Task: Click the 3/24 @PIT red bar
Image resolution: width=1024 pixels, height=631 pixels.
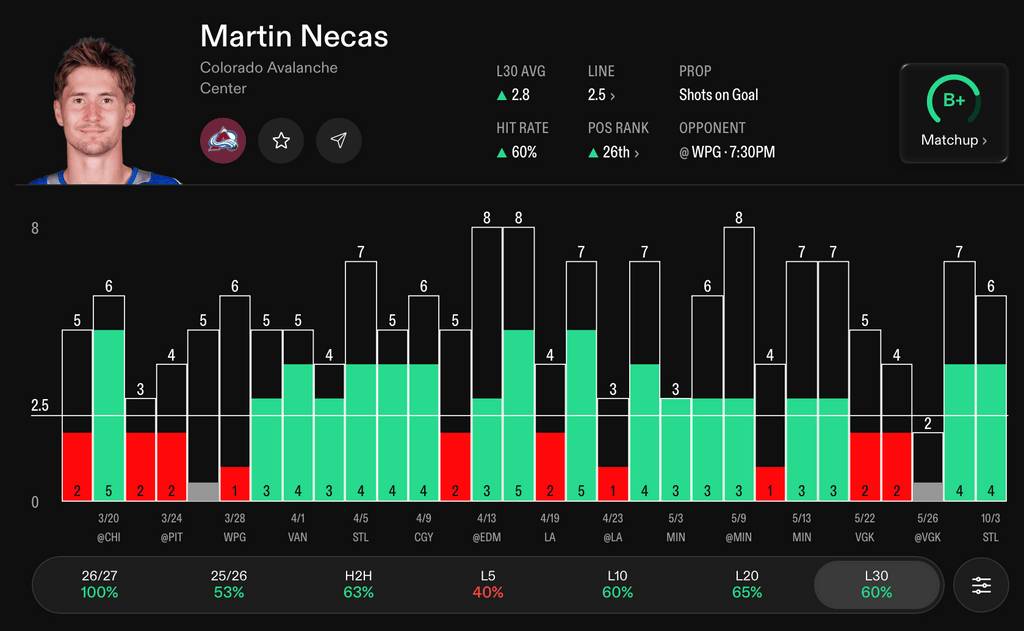Action: pos(172,466)
